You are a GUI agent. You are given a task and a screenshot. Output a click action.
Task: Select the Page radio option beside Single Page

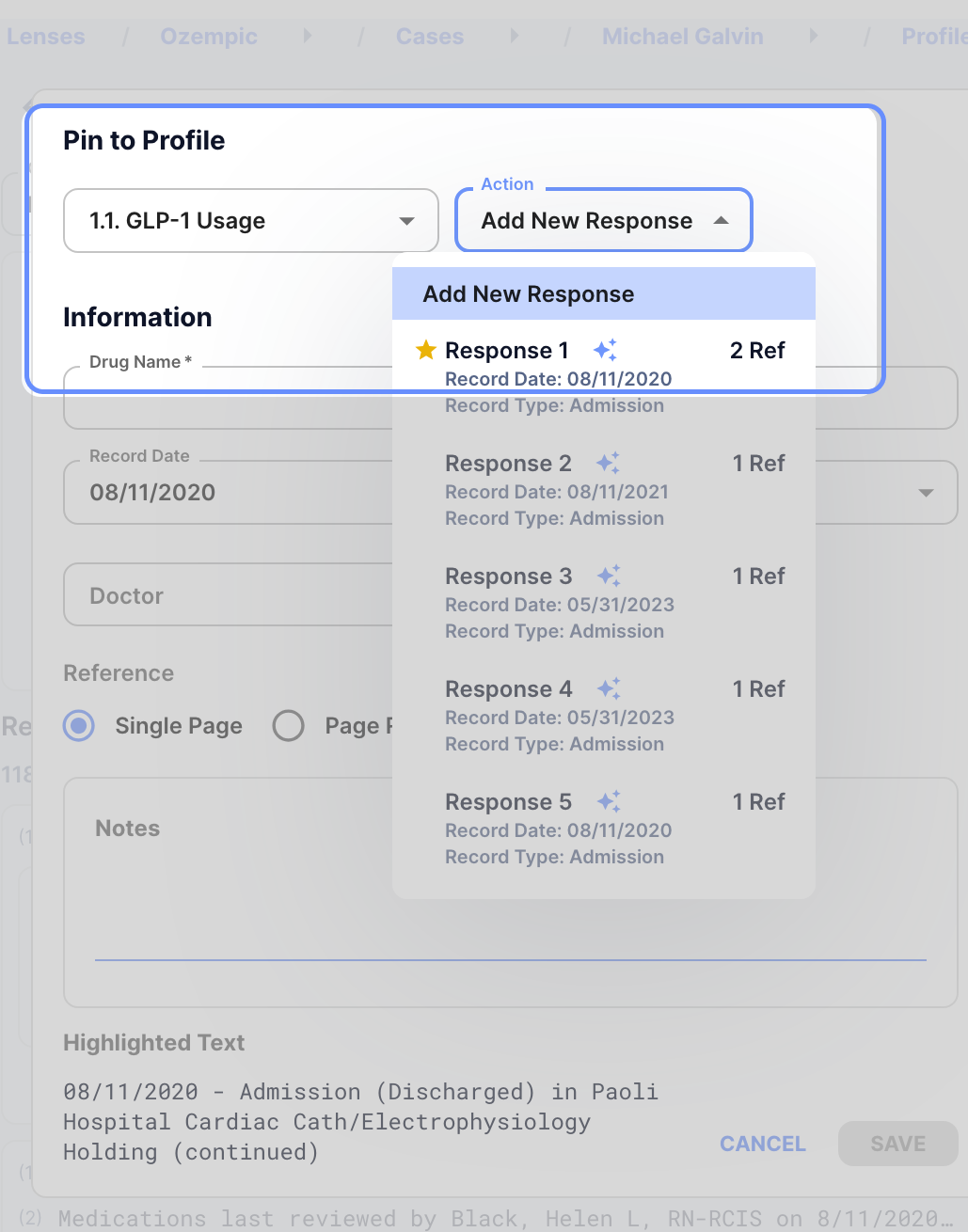click(288, 726)
